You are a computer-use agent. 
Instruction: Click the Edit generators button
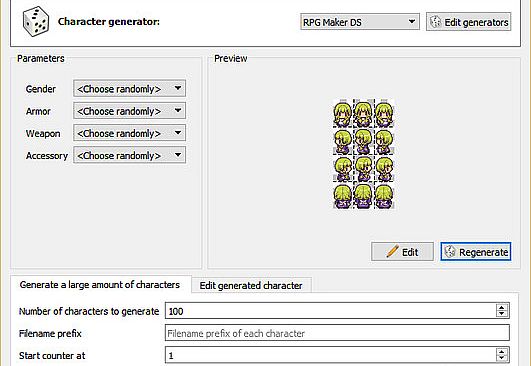pos(468,22)
